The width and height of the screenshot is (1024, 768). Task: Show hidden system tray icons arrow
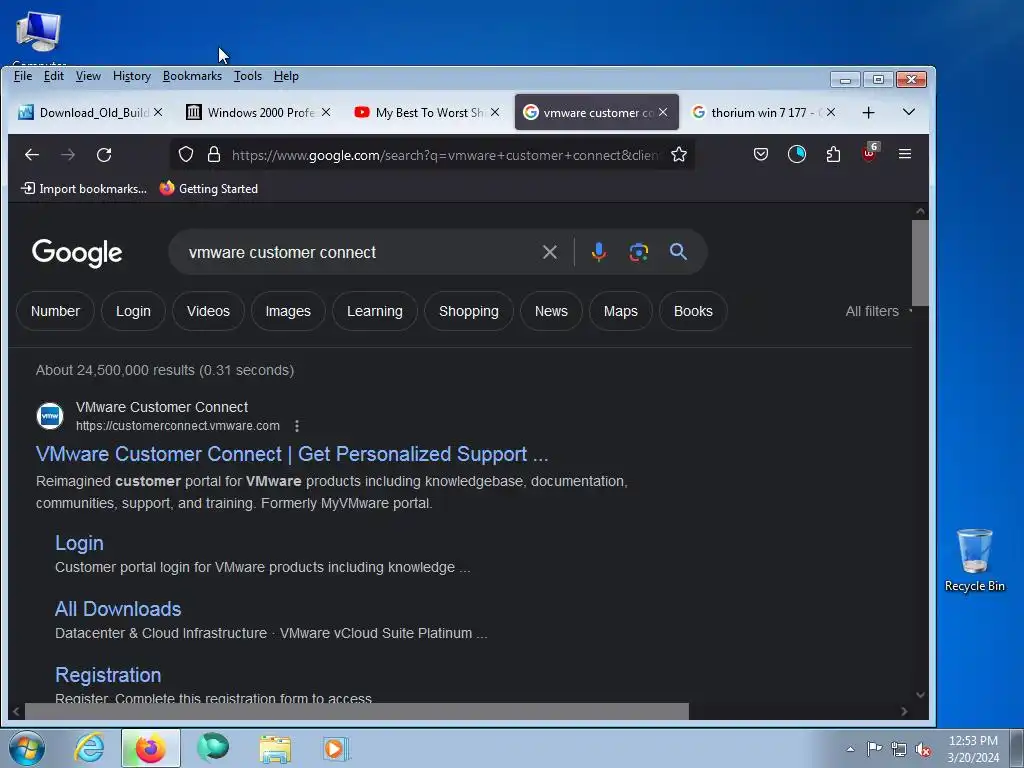pyautogui.click(x=850, y=749)
